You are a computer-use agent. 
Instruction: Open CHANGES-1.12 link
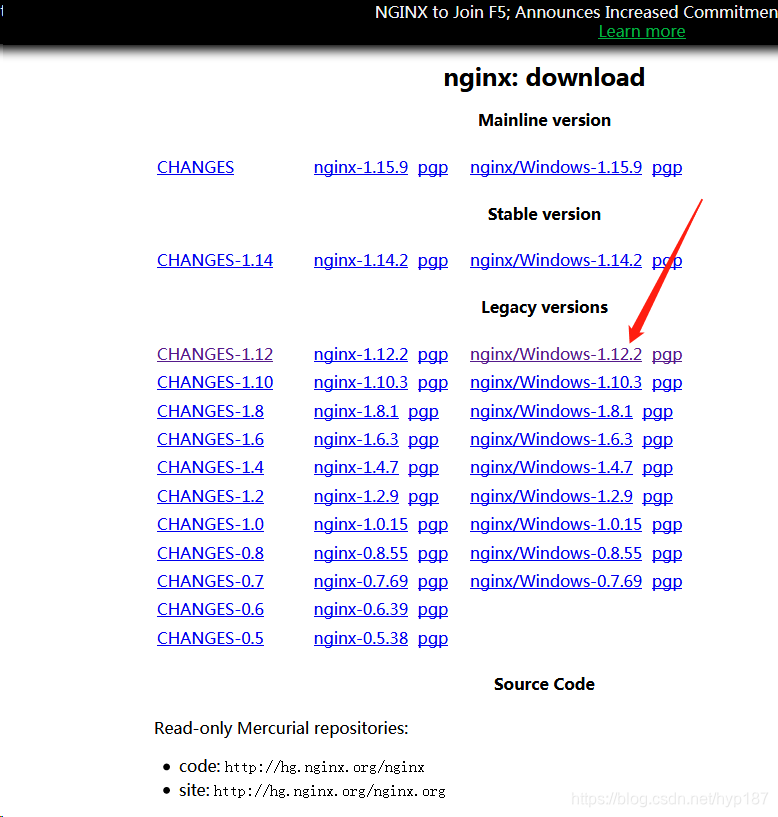215,354
